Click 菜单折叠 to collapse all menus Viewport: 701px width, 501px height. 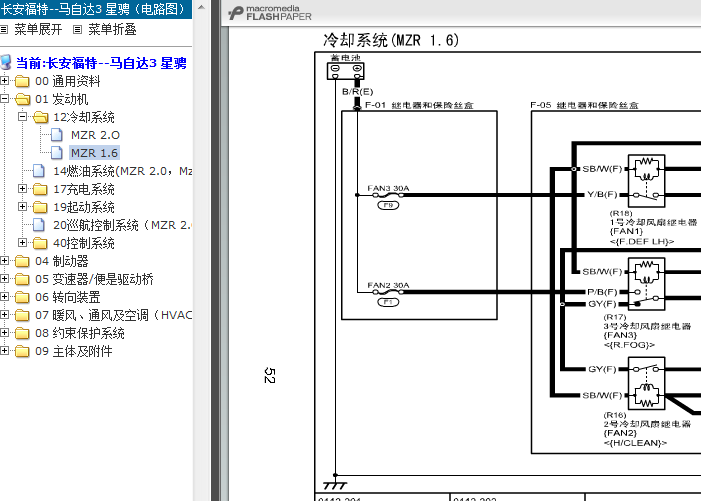click(x=112, y=29)
